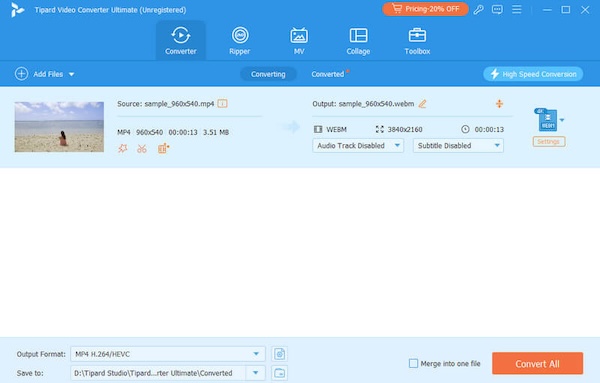Viewport: 600px width, 383px height.
Task: Click the resolution expand icon
Action: click(379, 129)
